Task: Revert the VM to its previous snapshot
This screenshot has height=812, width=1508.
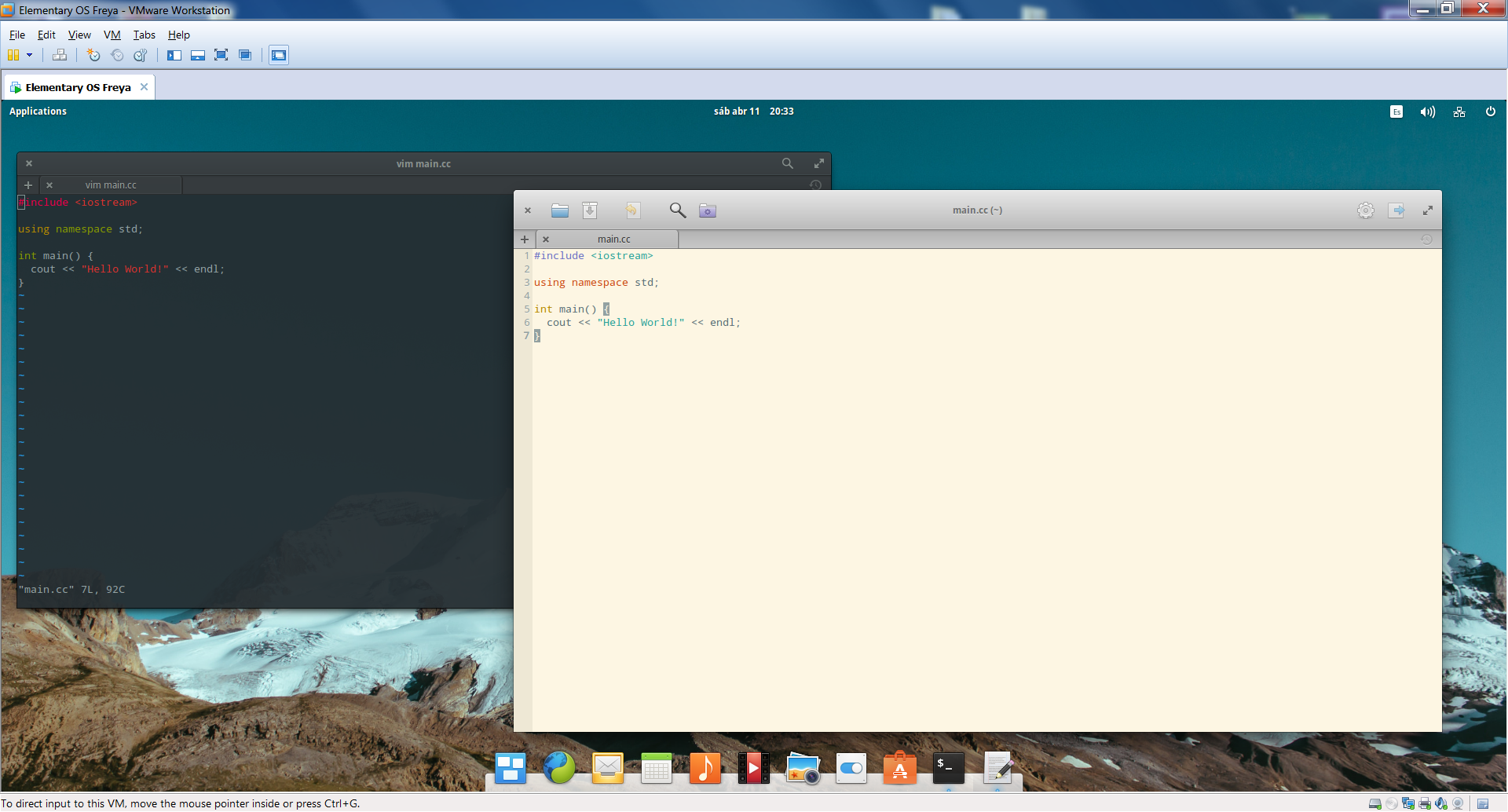Action: 117,55
